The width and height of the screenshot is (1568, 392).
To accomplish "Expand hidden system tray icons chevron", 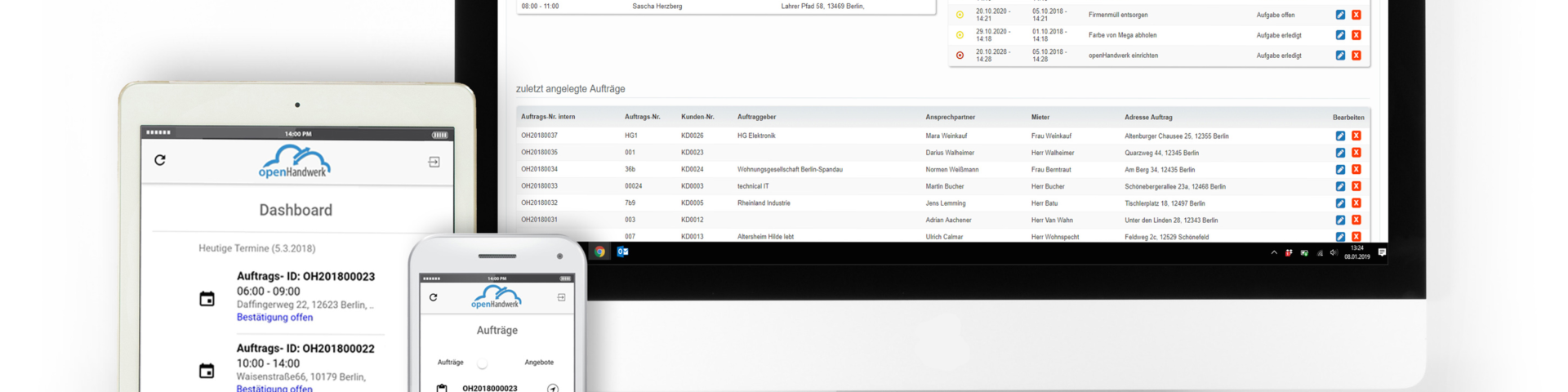I will pyautogui.click(x=1273, y=252).
